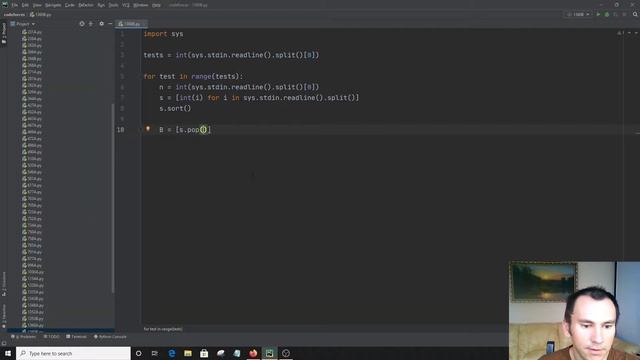The image size is (640, 360).
Task: Open Microsoft Store from taskbar
Action: point(204,353)
